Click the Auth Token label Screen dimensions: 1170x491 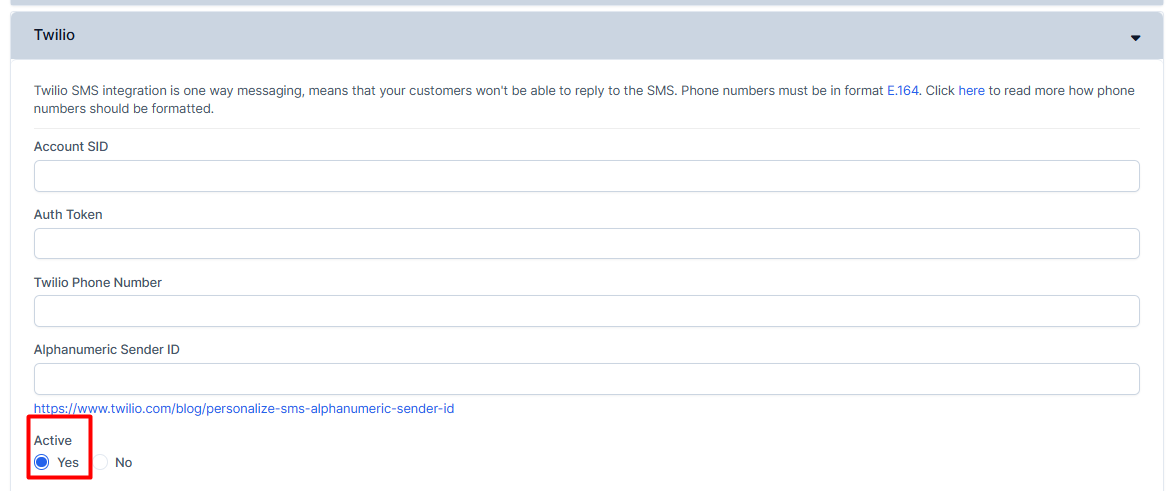point(68,215)
